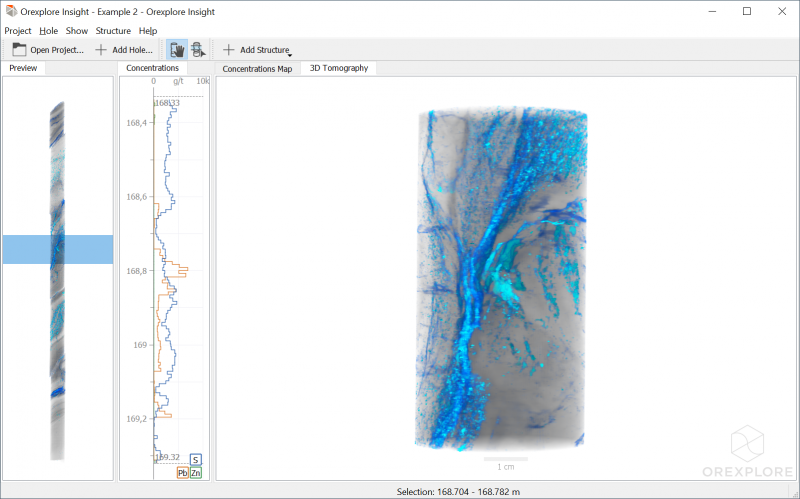Minimize the Orexplore Insight window

pos(713,11)
